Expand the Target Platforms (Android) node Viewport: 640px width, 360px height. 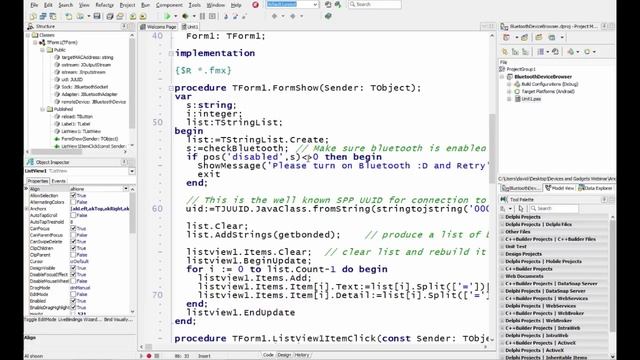[x=509, y=91]
